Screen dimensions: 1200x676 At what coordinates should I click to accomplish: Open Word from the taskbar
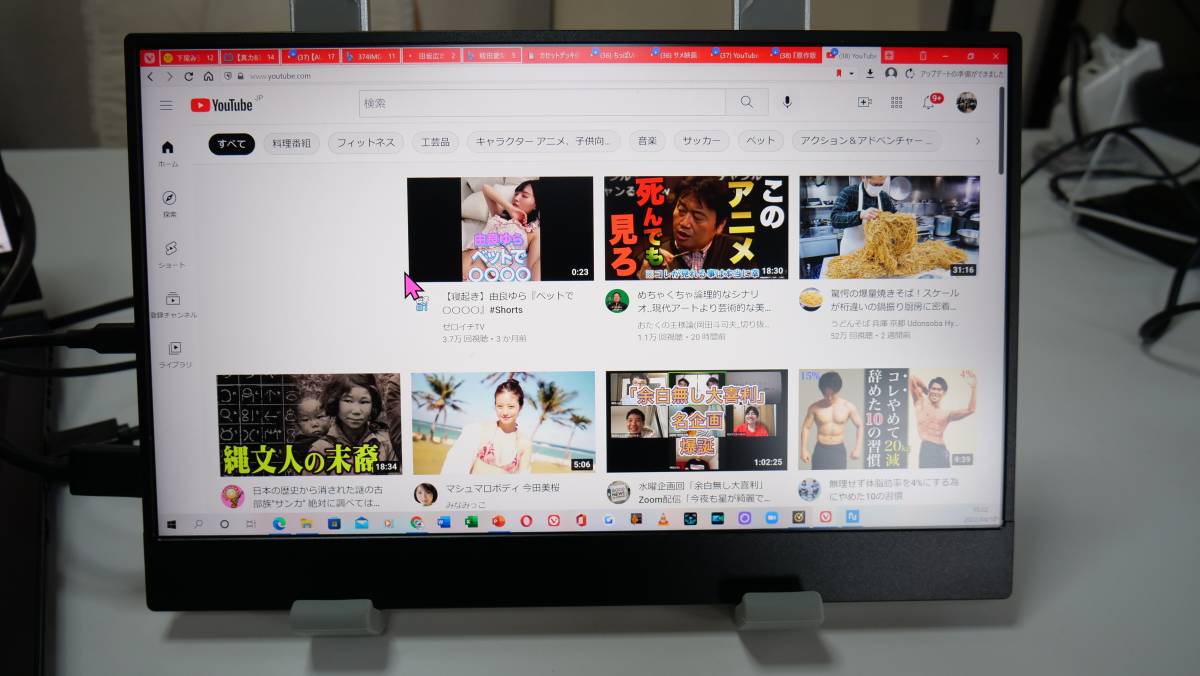click(x=444, y=522)
